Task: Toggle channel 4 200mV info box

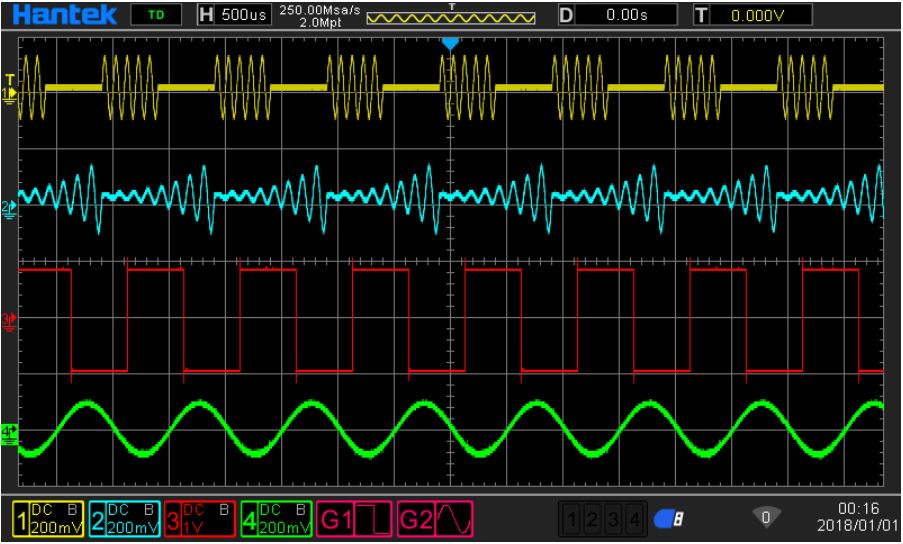Action: coord(276,519)
